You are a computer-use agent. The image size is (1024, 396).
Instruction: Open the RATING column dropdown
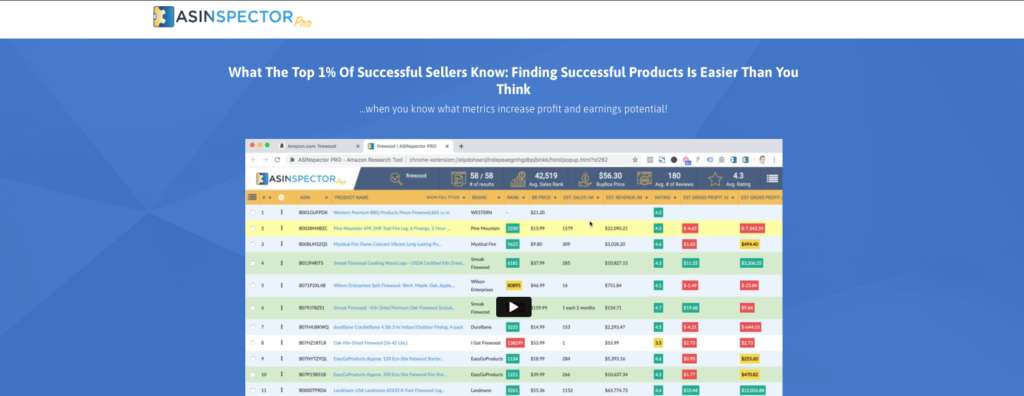click(675, 197)
